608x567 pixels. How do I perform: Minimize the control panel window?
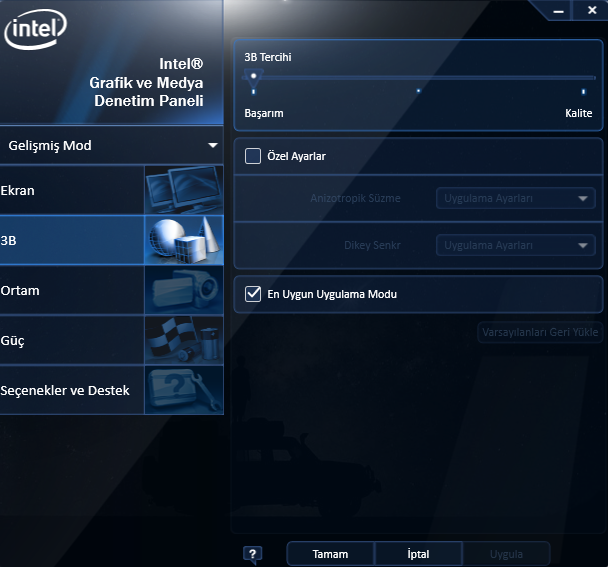558,11
